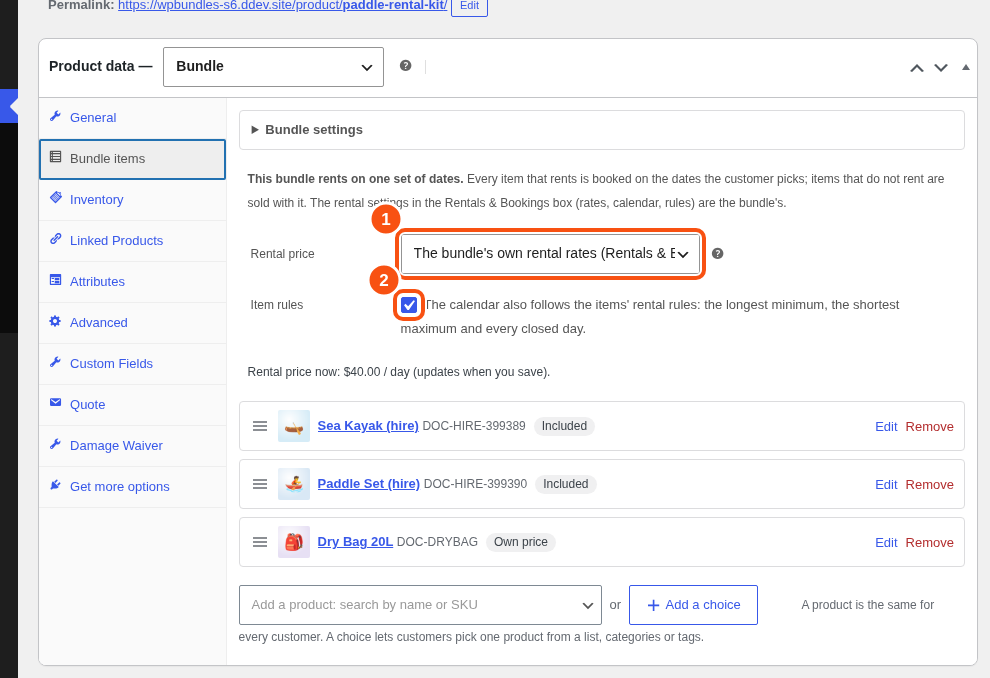
Task: Open the Dry Bag 20L product link
Action: coord(355,542)
